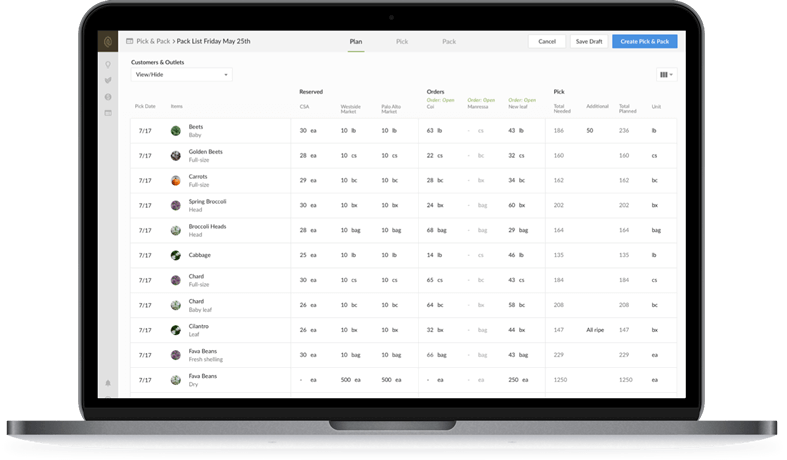
Task: Select the Cabbage item name
Action: 200,255
